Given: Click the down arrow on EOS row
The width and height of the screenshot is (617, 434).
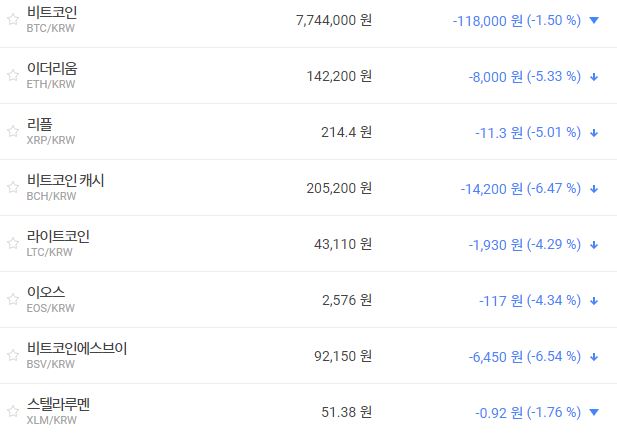Looking at the screenshot, I should coord(594,300).
